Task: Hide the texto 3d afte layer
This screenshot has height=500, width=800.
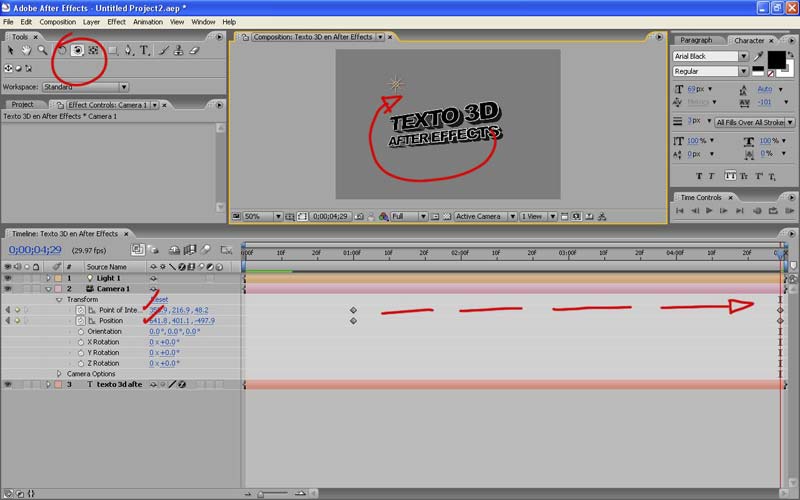Action: point(8,385)
